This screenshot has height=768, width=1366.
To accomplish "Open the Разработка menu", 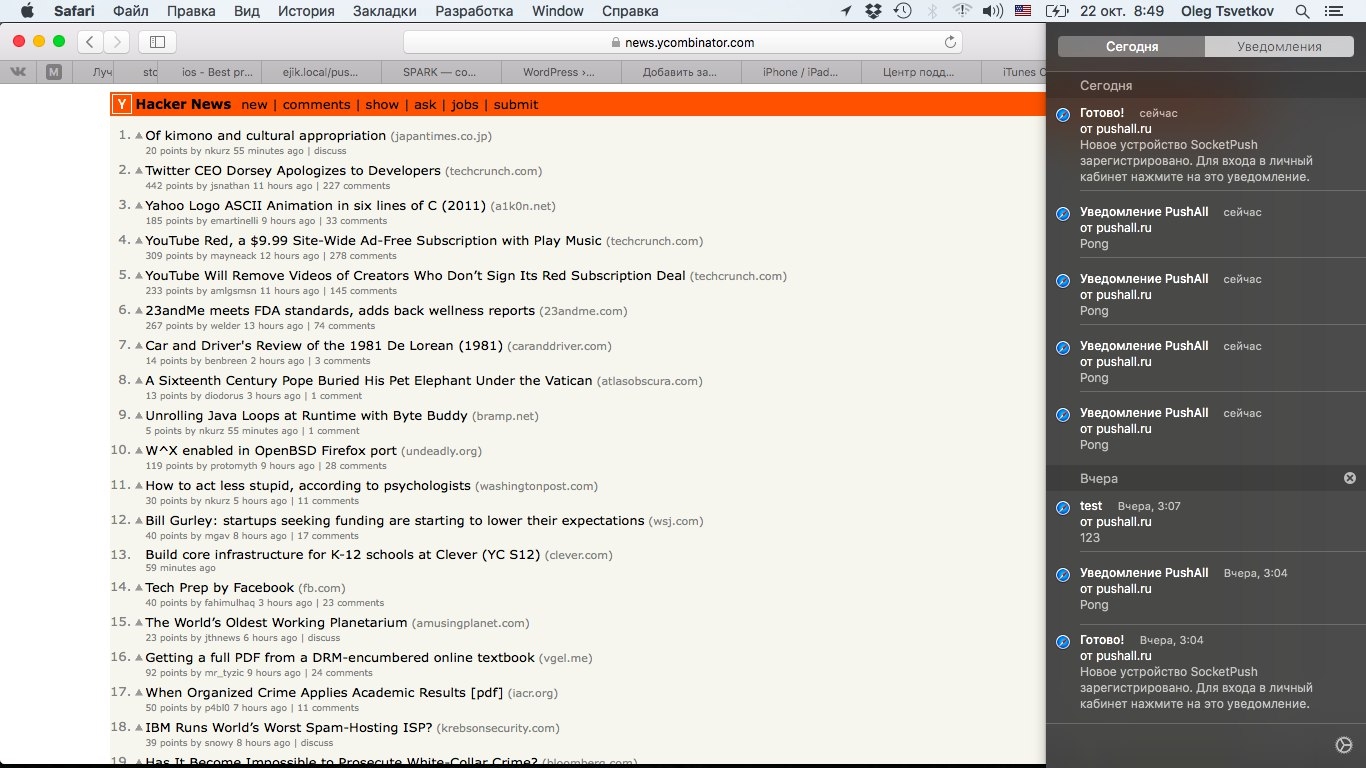I will tap(474, 11).
